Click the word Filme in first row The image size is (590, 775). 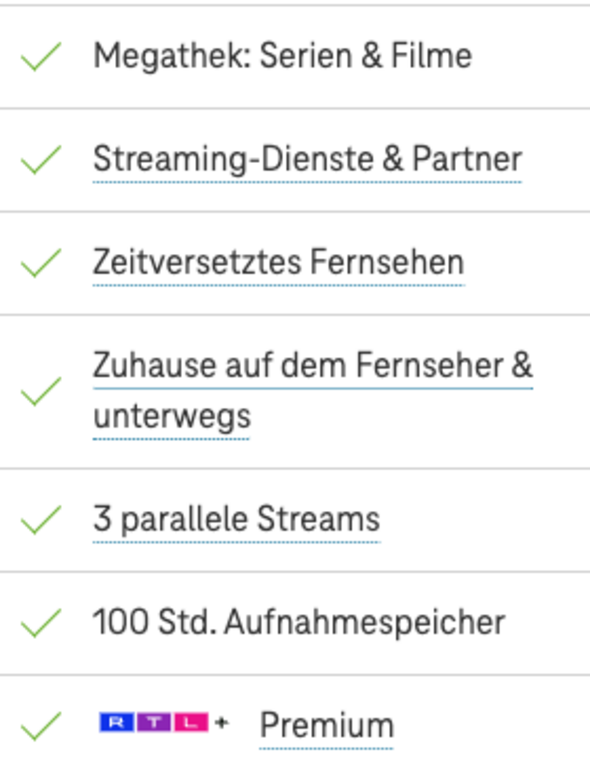pyautogui.click(x=432, y=55)
